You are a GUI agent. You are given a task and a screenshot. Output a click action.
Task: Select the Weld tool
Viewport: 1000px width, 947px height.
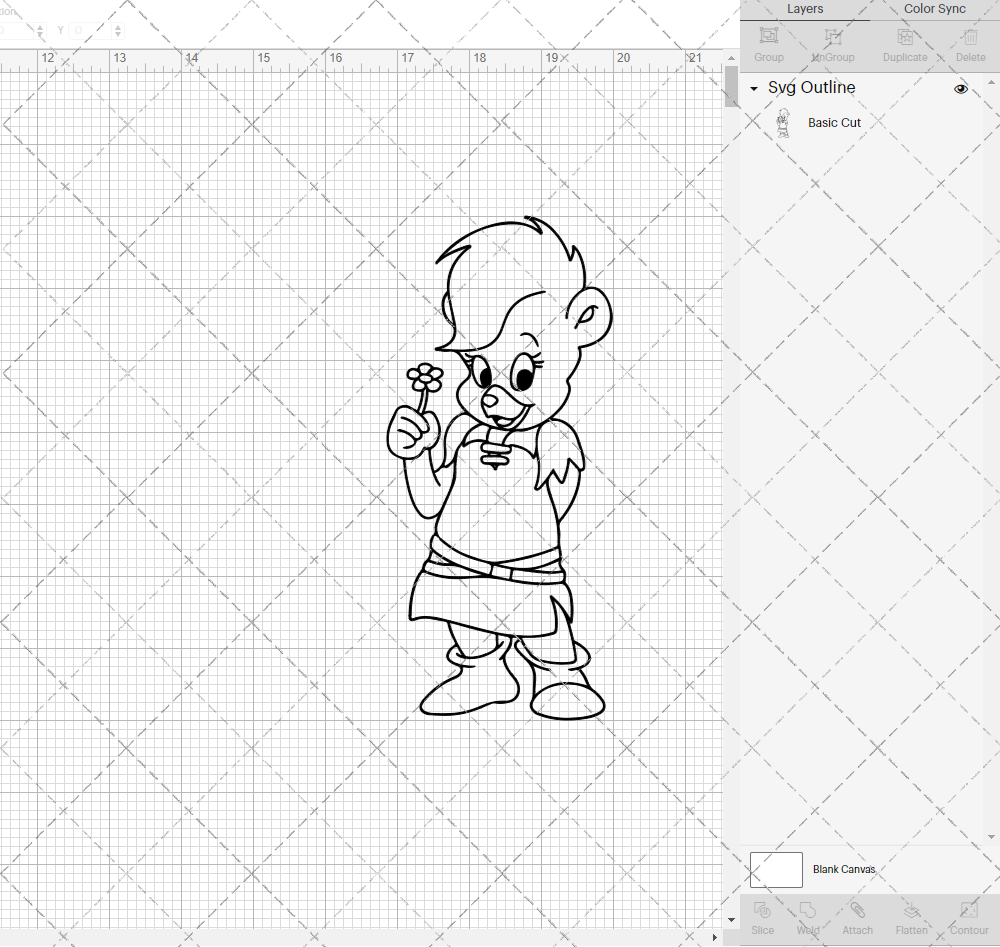[x=807, y=910]
